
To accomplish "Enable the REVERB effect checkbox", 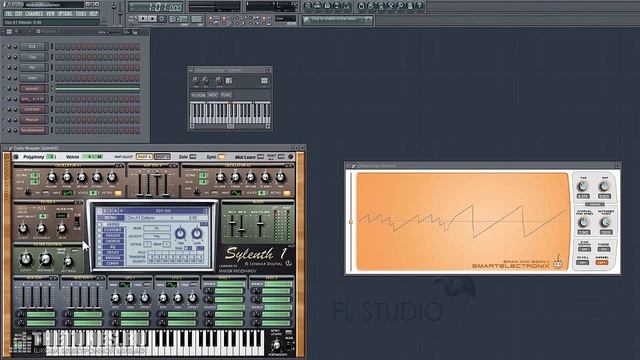I will click(x=100, y=258).
